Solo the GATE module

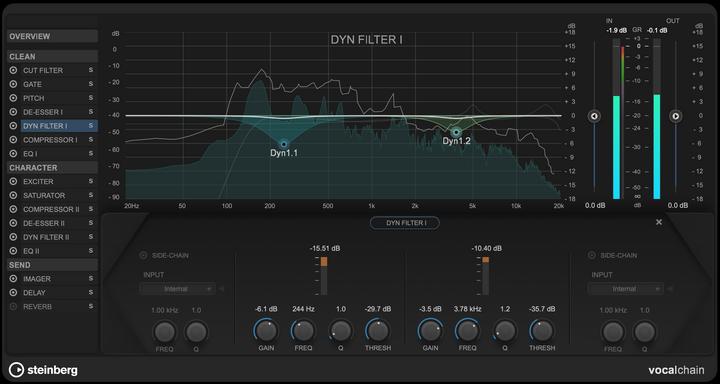pyautogui.click(x=91, y=84)
